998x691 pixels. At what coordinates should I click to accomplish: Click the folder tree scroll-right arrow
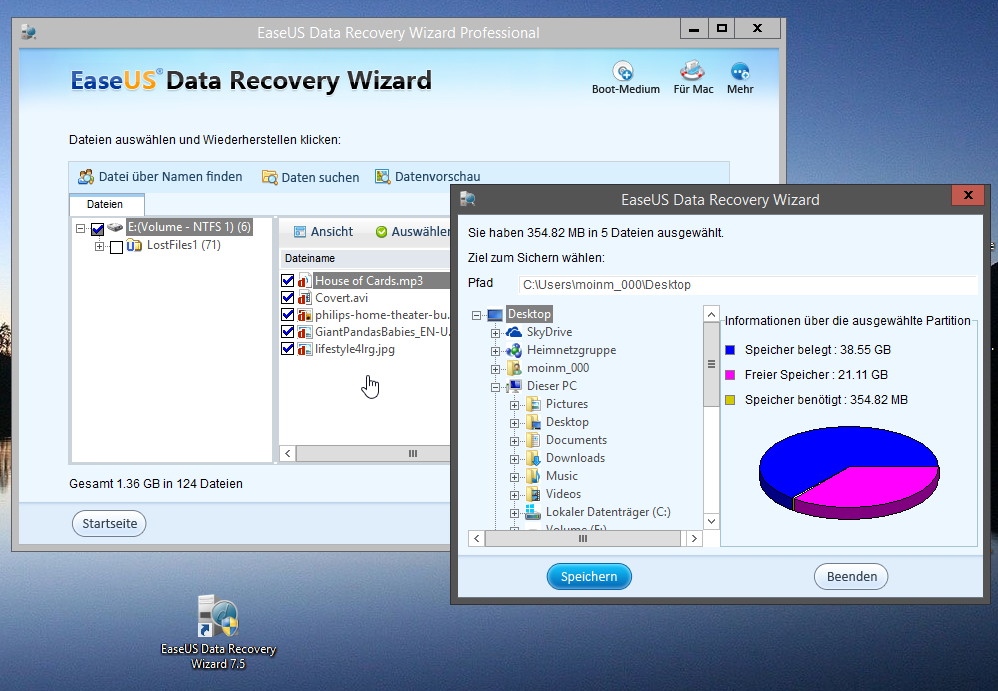pyautogui.click(x=694, y=539)
